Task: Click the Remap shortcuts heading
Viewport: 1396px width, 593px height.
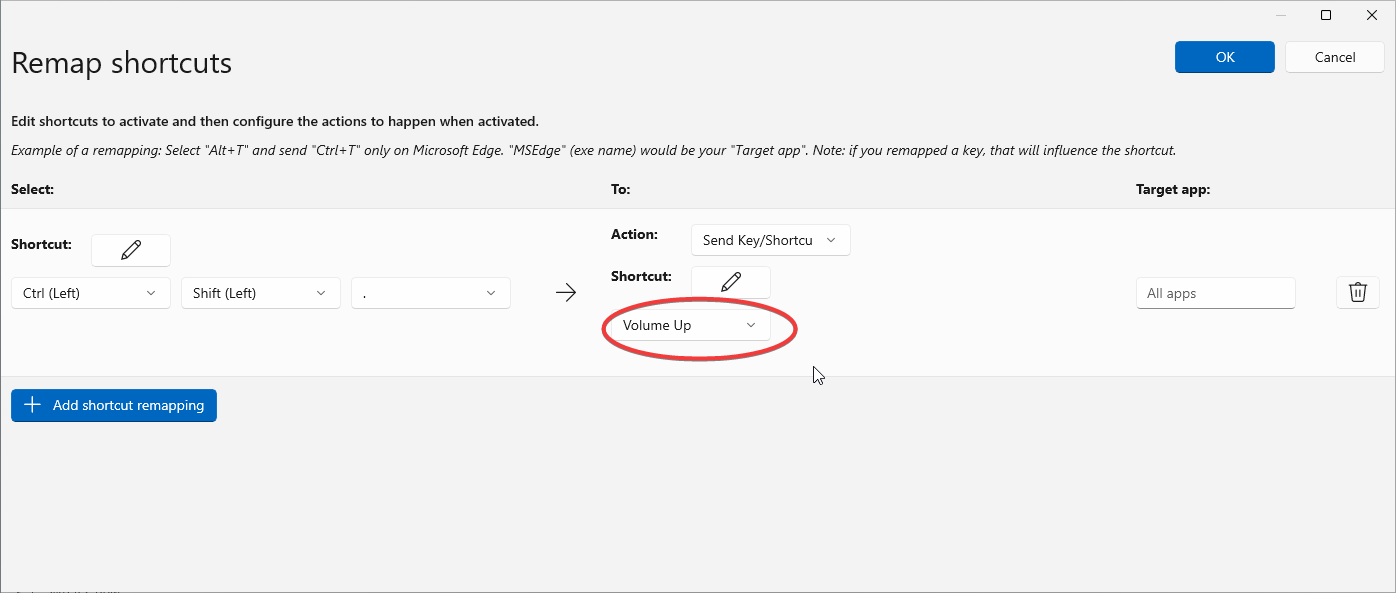Action: (122, 63)
